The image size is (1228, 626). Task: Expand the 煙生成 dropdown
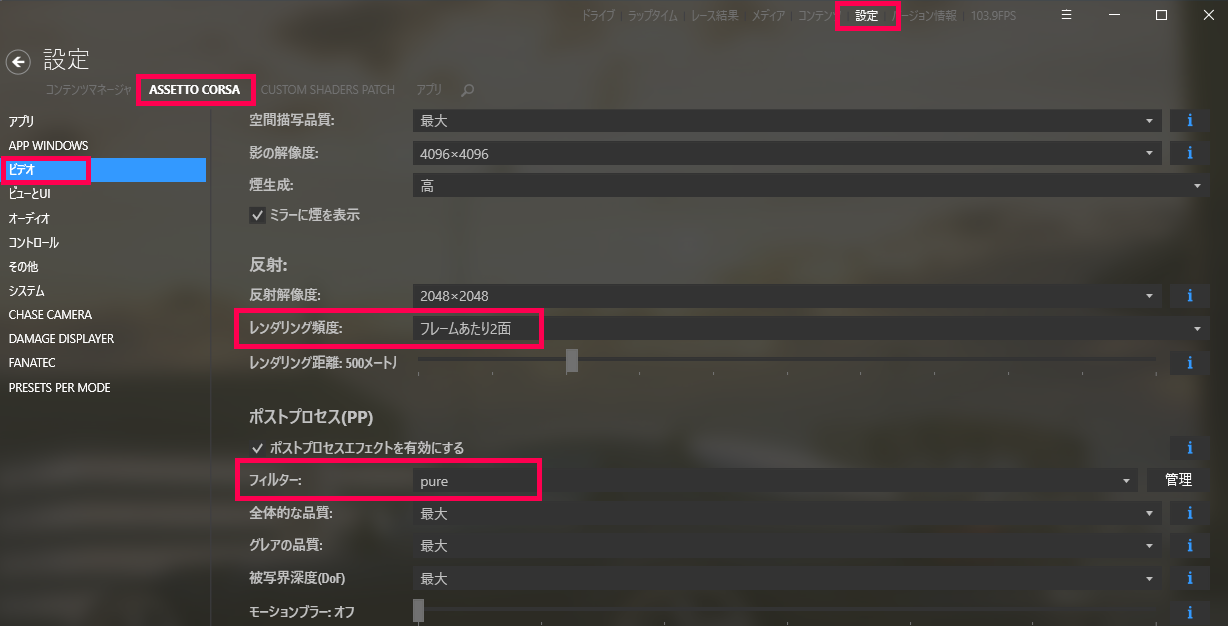(810, 186)
